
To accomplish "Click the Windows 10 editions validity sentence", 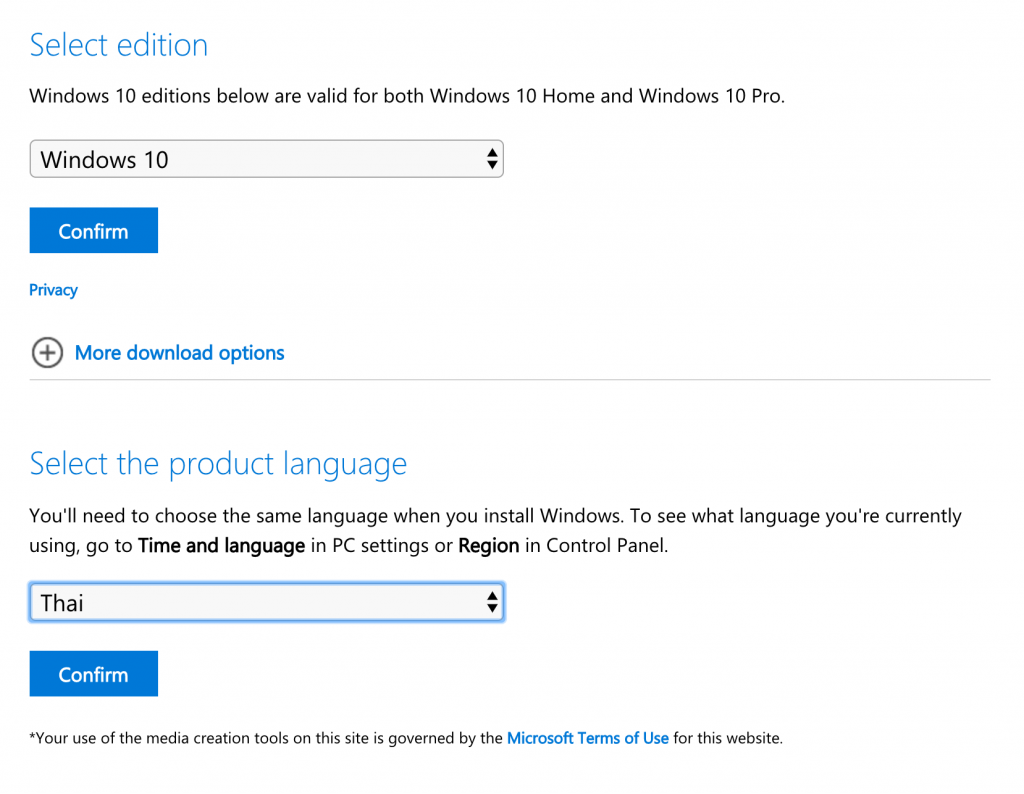I will 407,96.
